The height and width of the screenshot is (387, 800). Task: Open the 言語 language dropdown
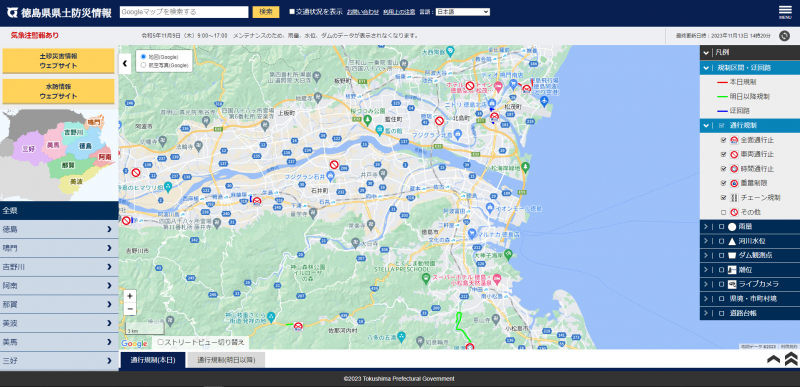(463, 12)
